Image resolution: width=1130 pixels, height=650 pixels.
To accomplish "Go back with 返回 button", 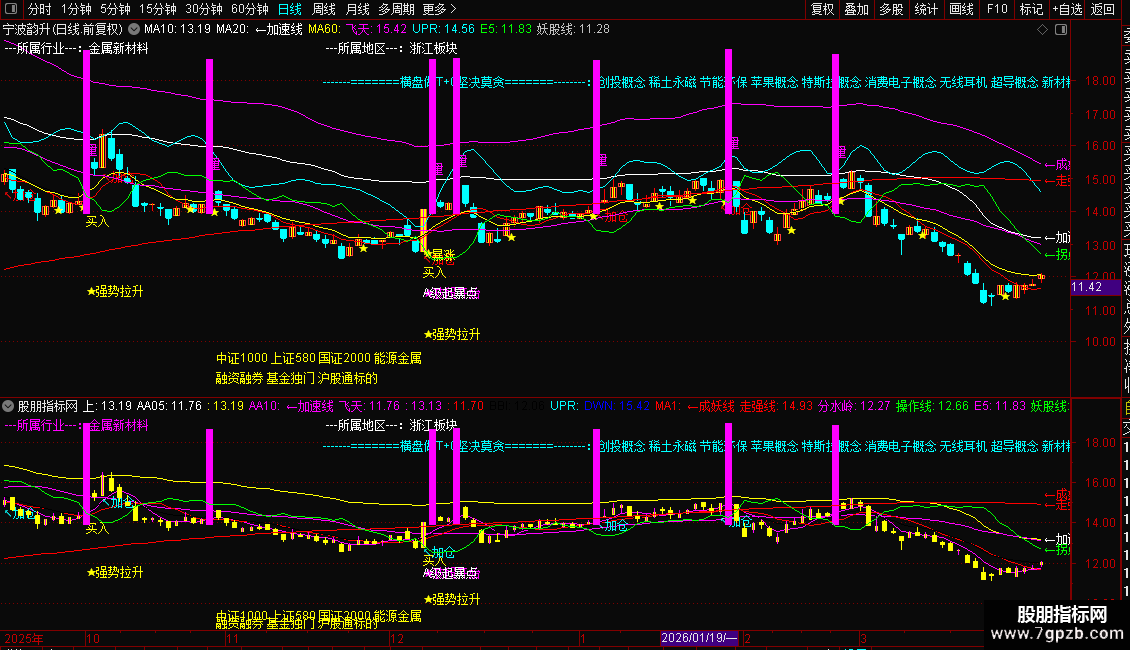I will [x=1103, y=9].
